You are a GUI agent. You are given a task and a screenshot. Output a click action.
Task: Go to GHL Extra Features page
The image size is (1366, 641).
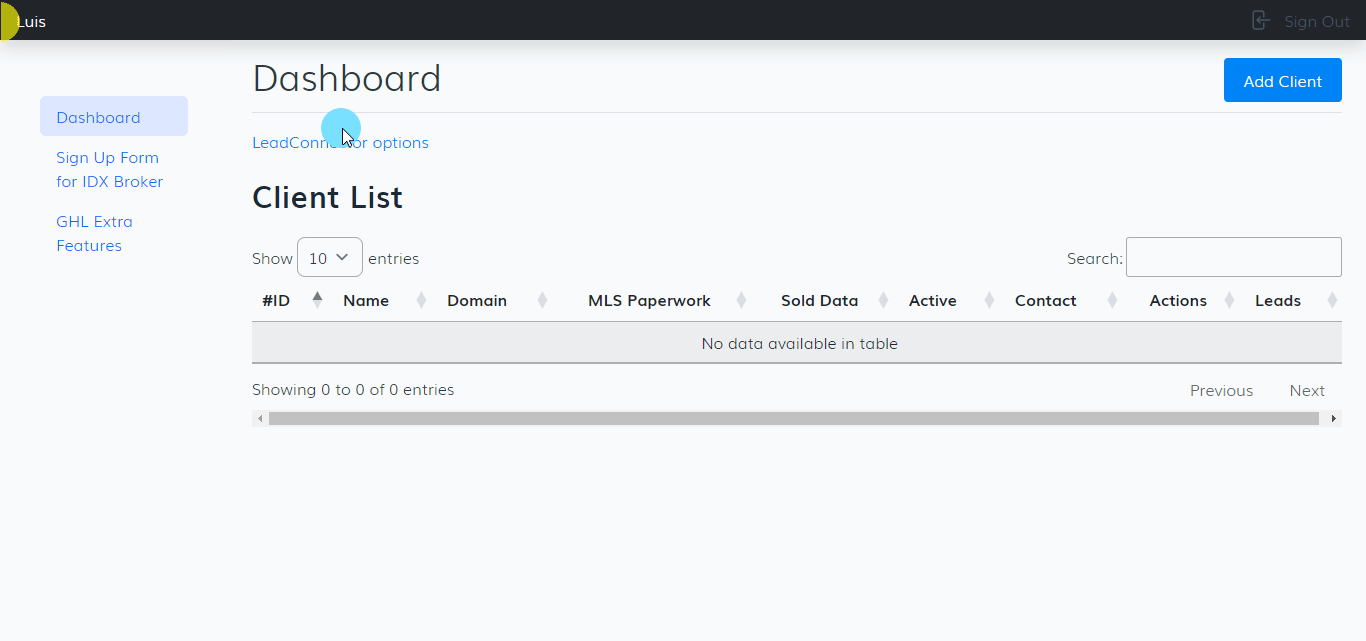pos(94,234)
